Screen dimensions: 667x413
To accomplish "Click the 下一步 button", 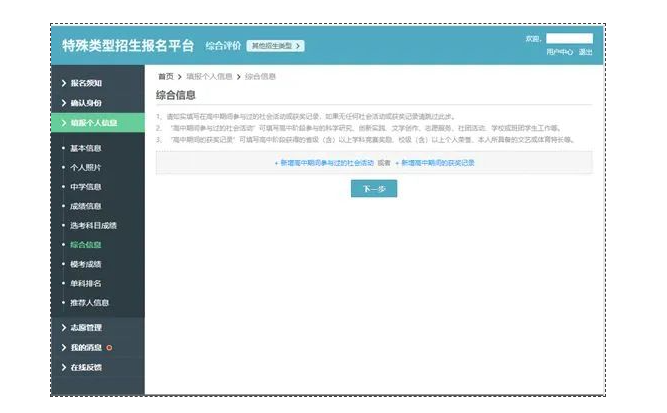I will click(x=374, y=188).
